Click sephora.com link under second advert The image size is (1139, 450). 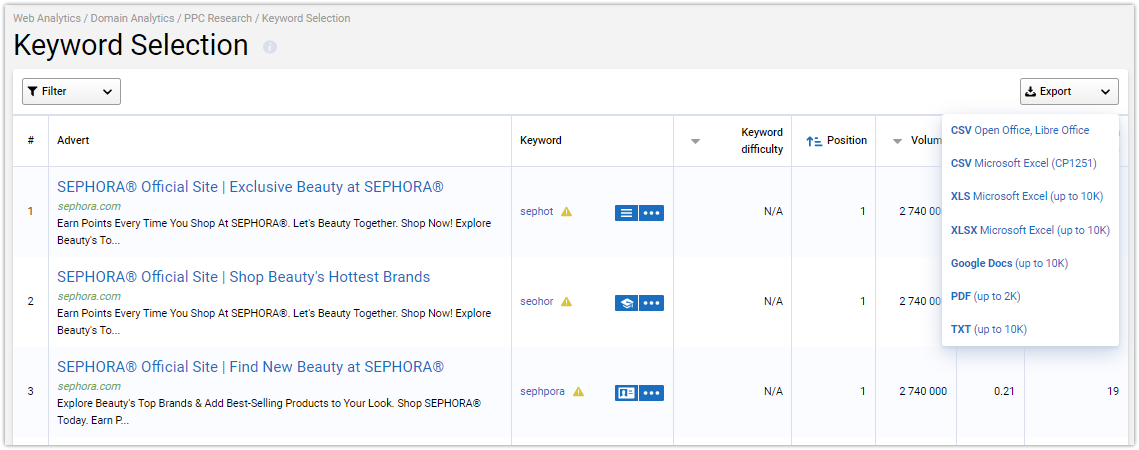click(89, 297)
